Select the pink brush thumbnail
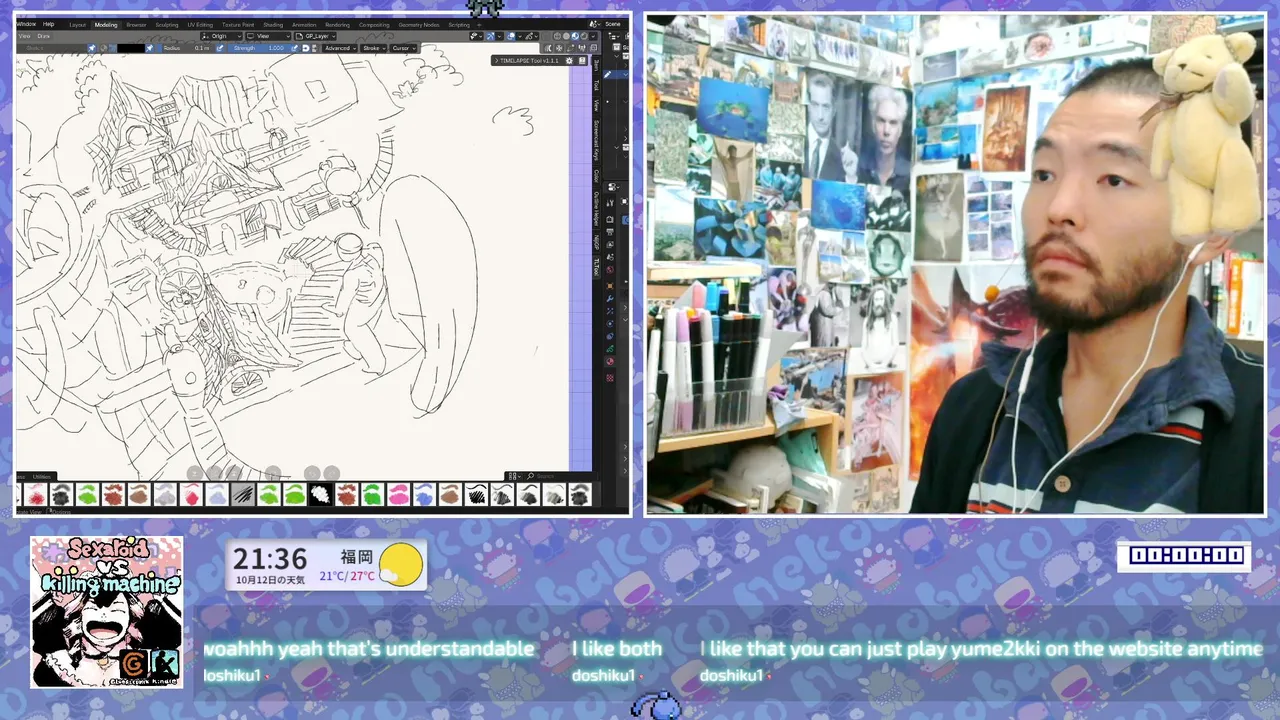 coord(399,494)
